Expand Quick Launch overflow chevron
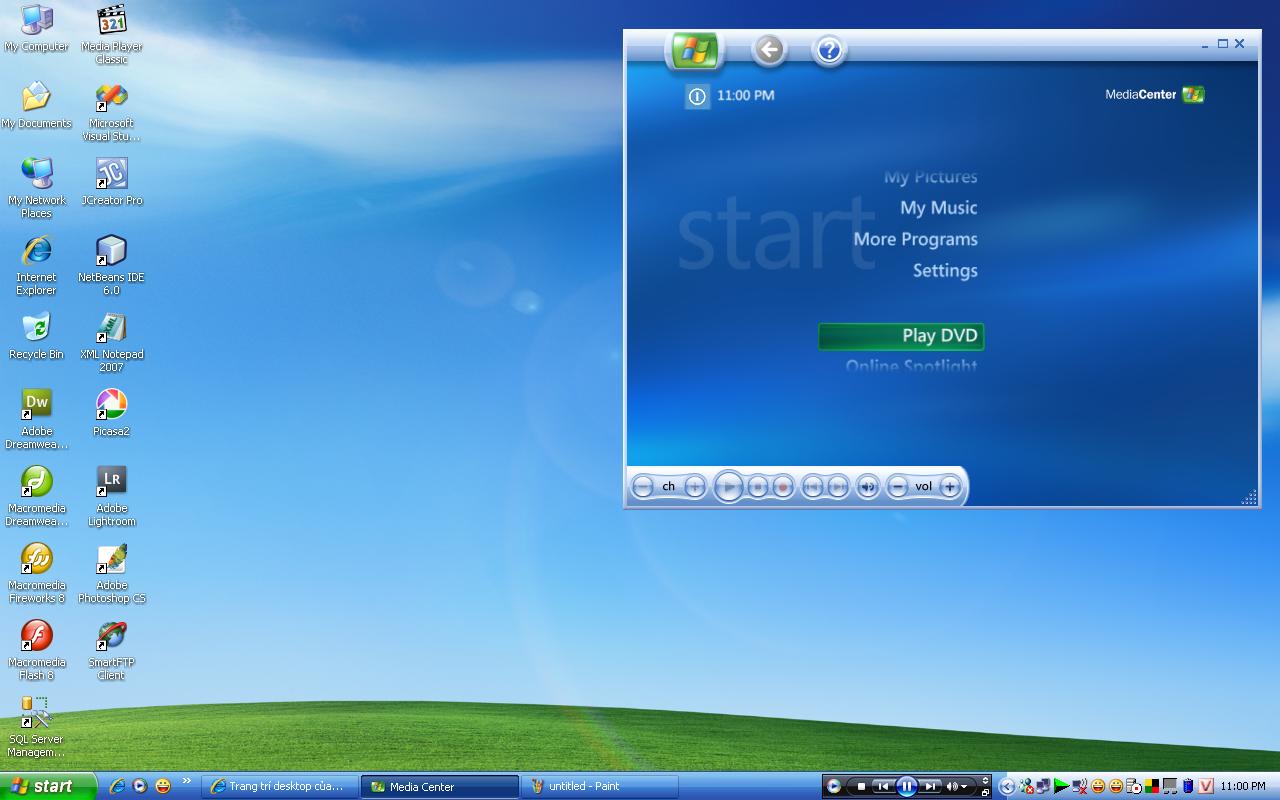 point(187,782)
